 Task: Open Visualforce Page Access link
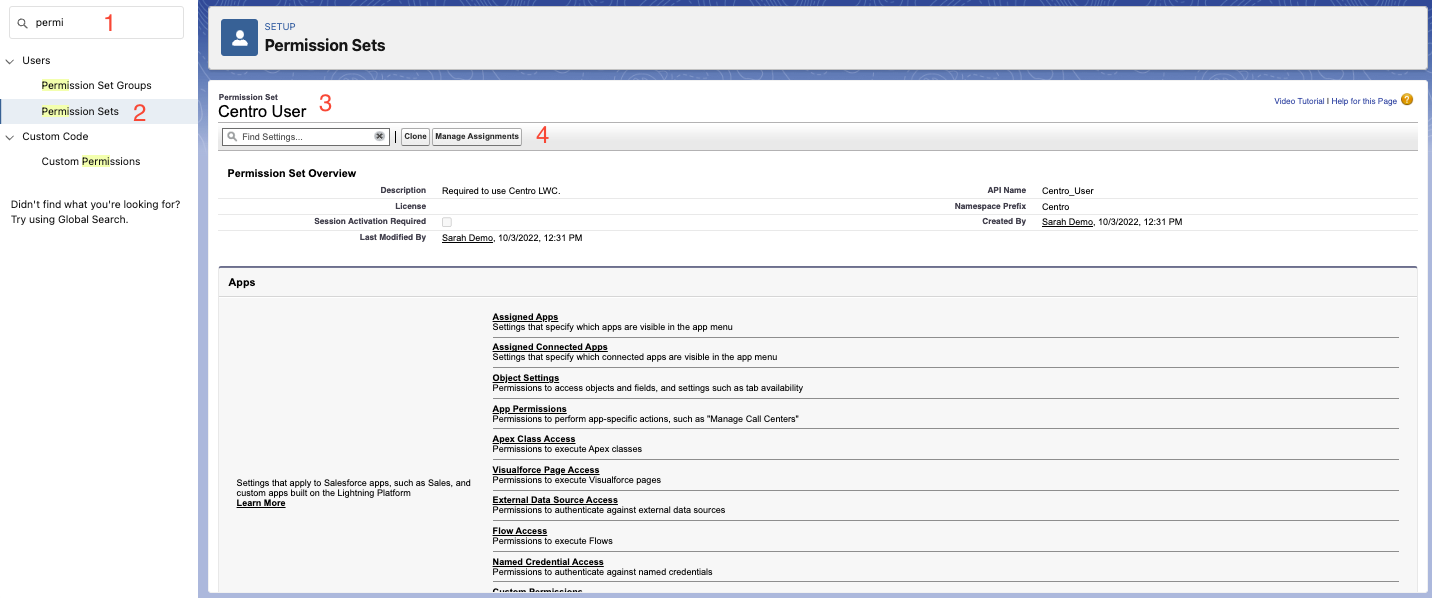[546, 470]
